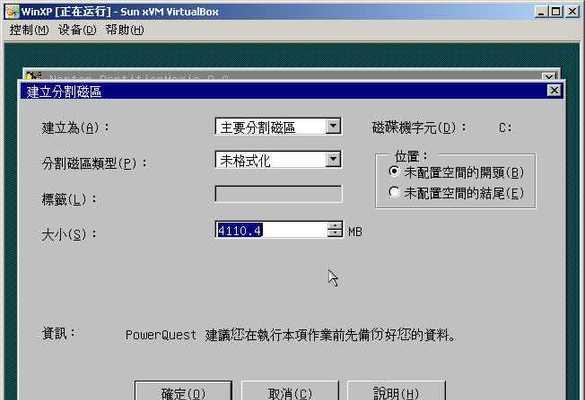Screen dimensions: 585x400
Task: Close the 建立分割磁區 dialog with its X icon
Action: tap(554, 90)
